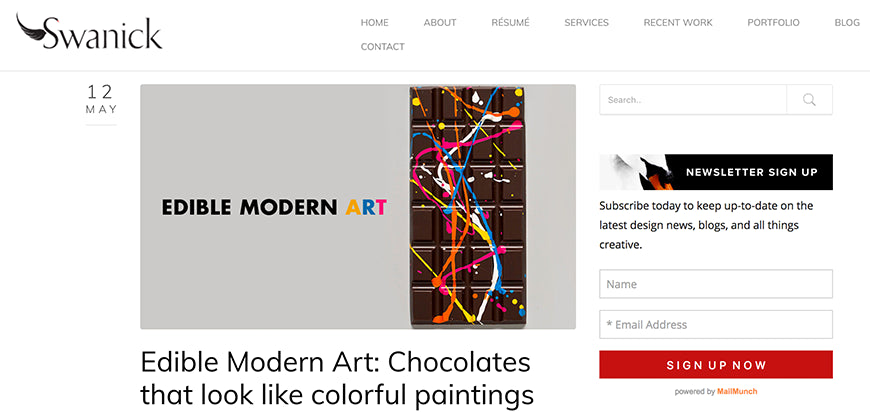Click the EDIBLE MODERN ART banner text
The width and height of the screenshot is (870, 420).
click(274, 208)
